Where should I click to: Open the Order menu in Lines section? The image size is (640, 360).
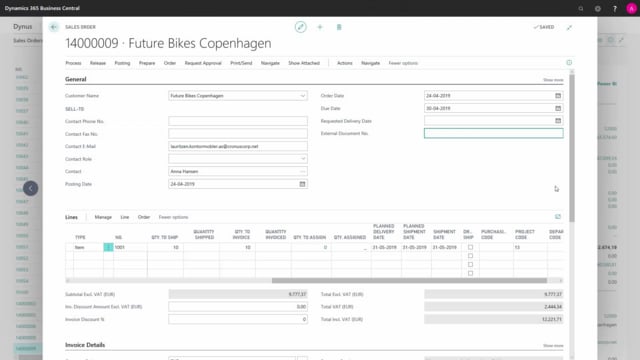click(x=144, y=217)
